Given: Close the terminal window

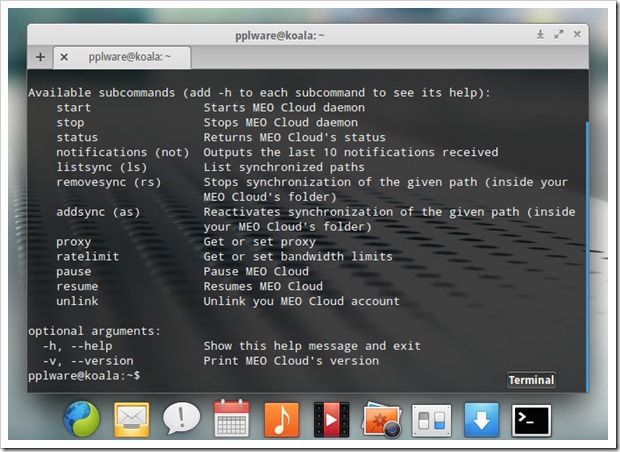Looking at the screenshot, I should (576, 35).
